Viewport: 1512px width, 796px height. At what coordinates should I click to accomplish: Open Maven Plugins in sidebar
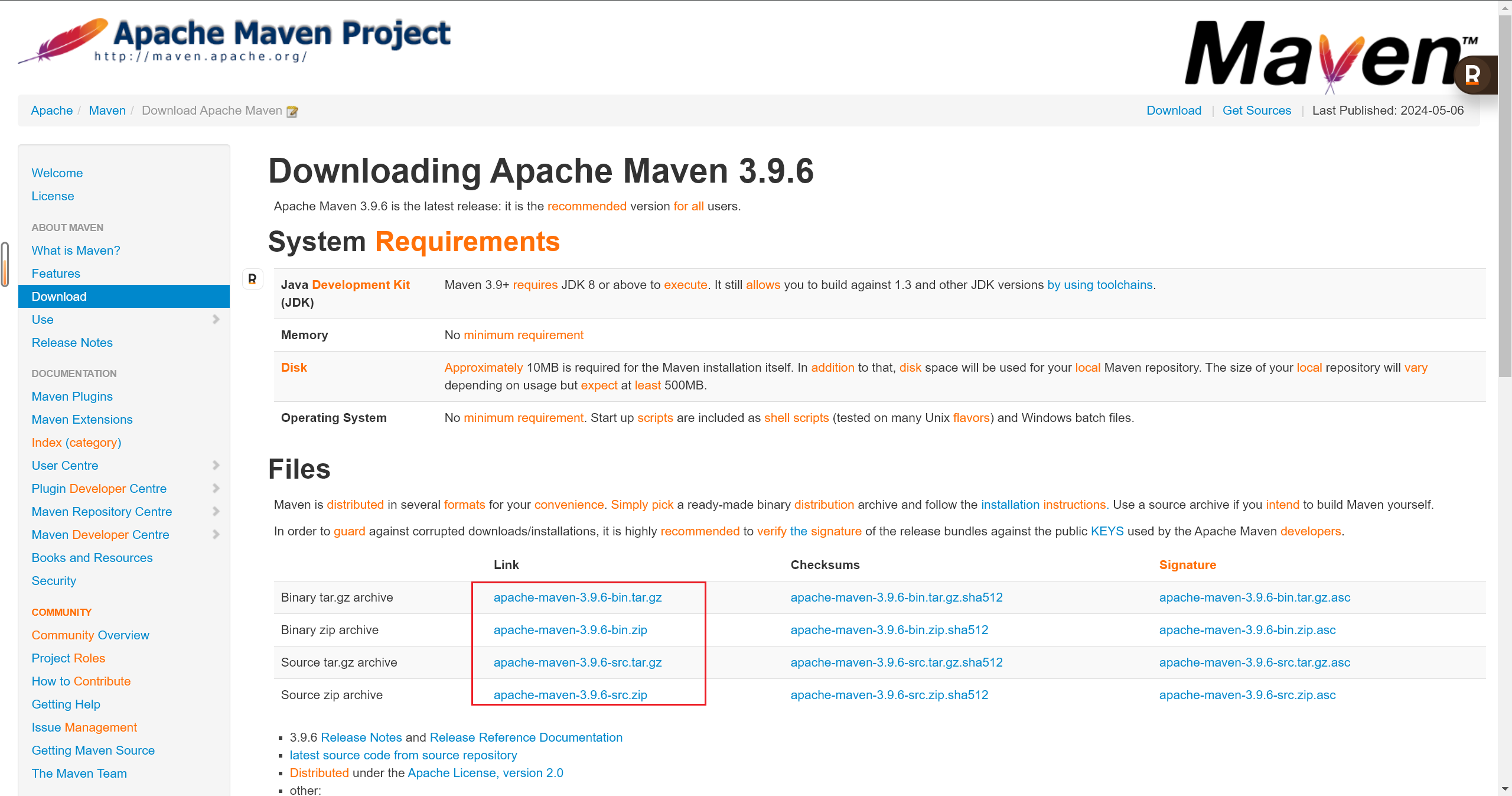pyautogui.click(x=72, y=397)
